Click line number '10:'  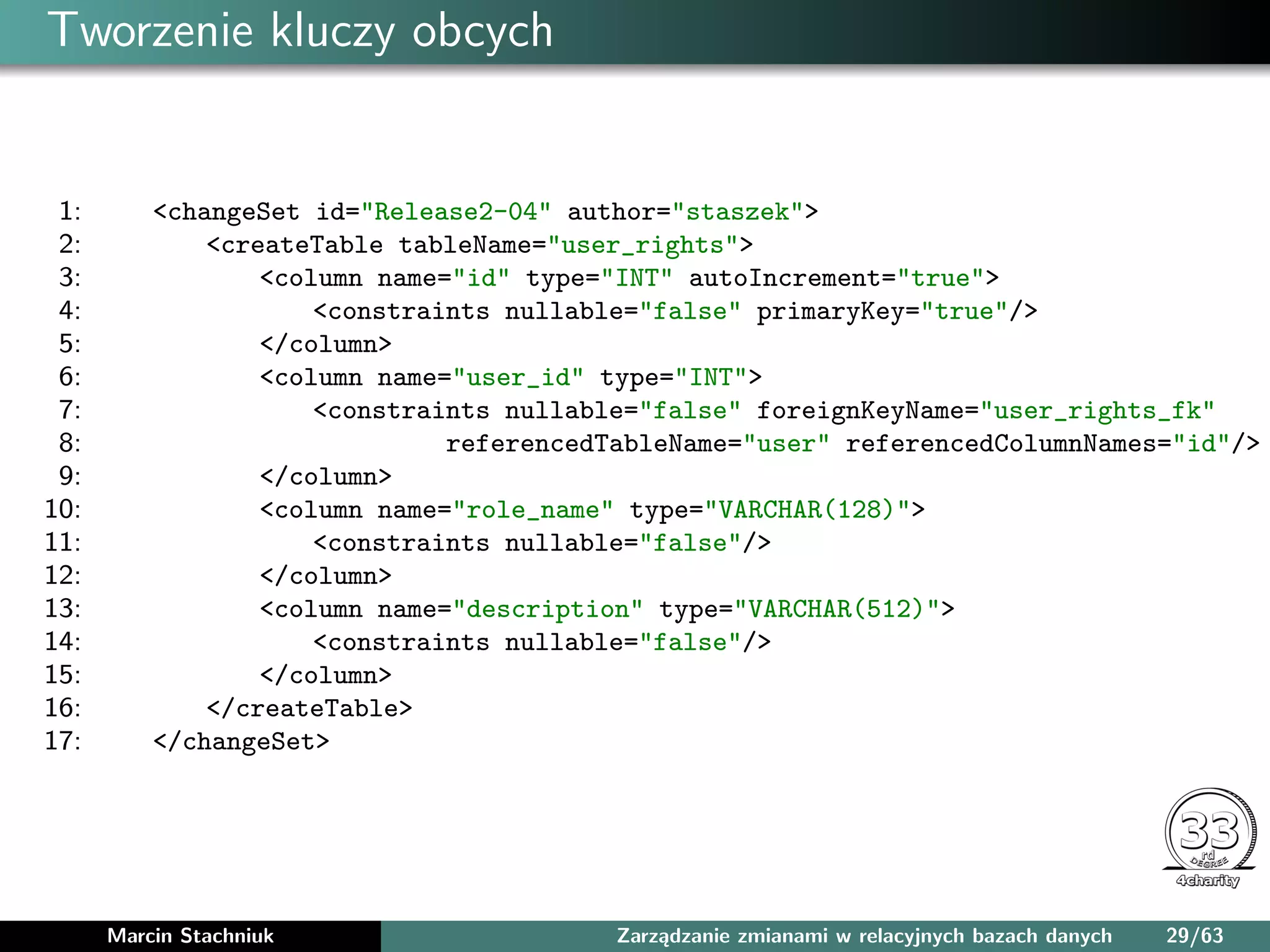pyautogui.click(x=63, y=509)
